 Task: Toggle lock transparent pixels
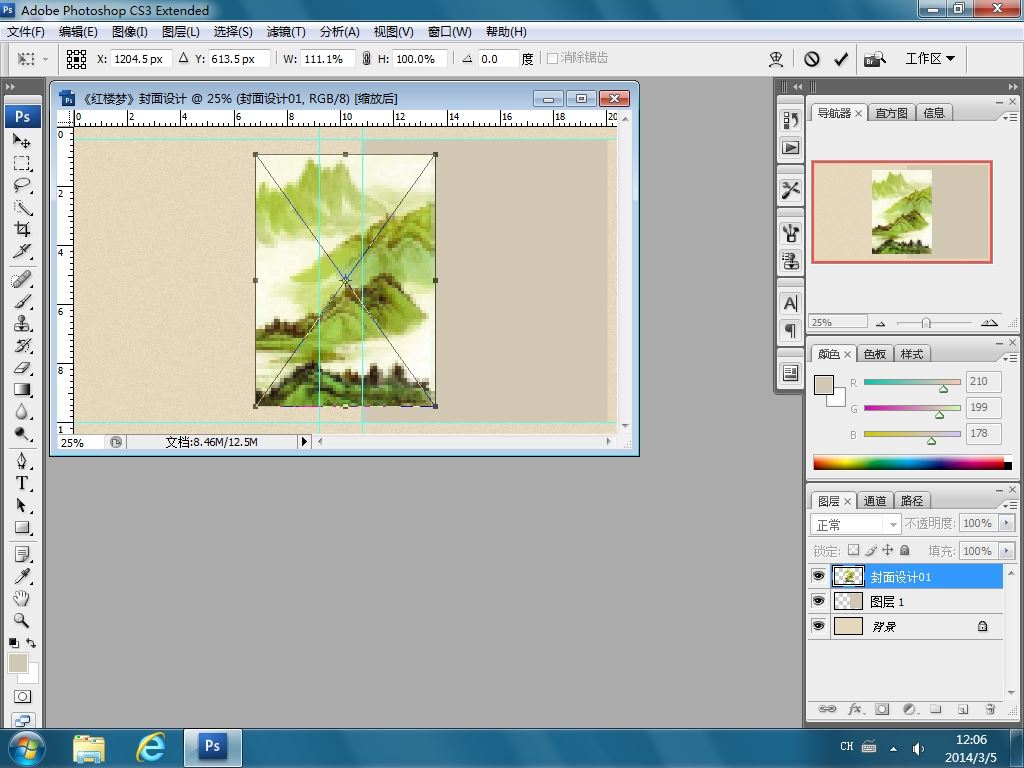coord(853,550)
